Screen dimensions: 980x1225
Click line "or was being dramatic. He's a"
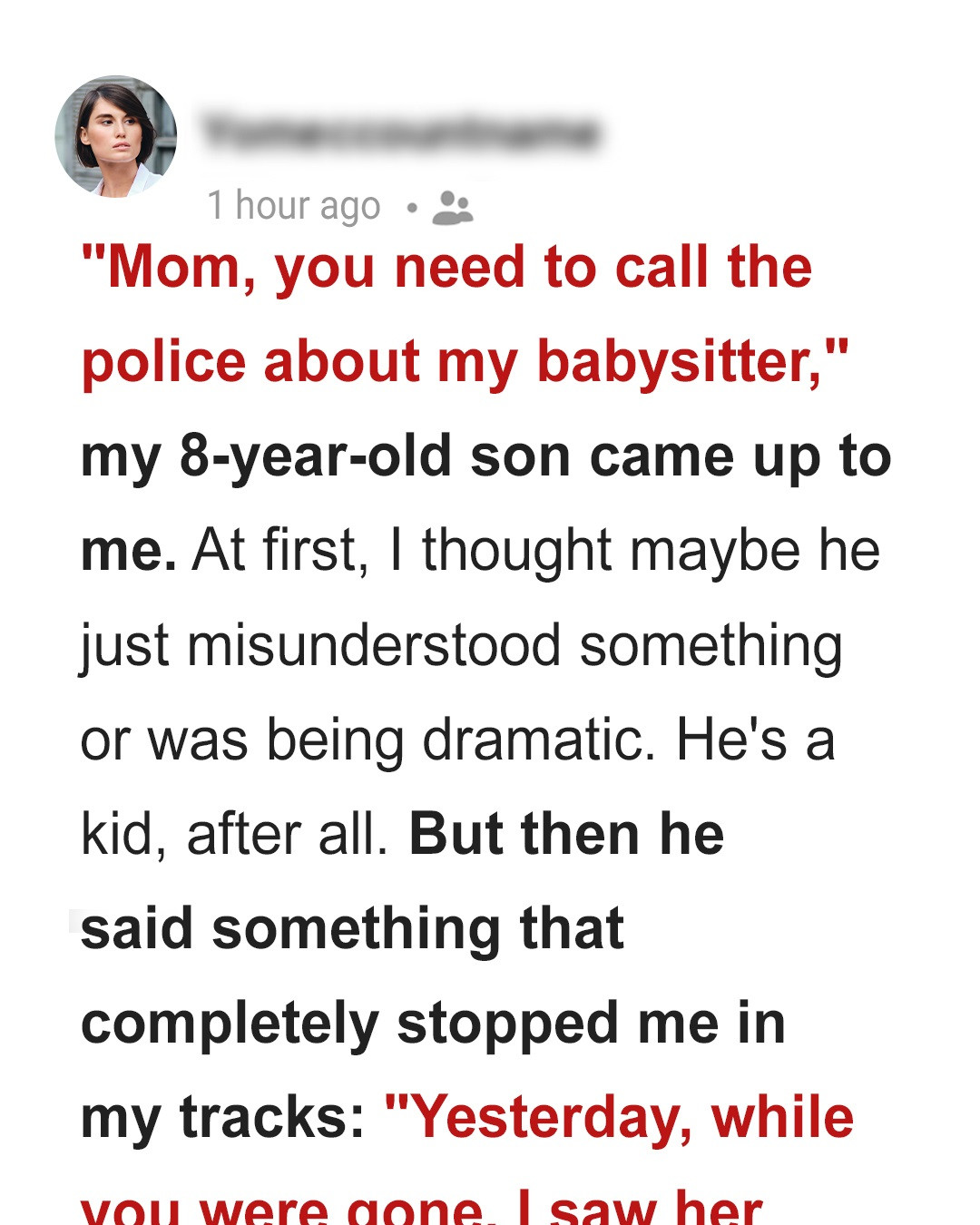coord(457,740)
